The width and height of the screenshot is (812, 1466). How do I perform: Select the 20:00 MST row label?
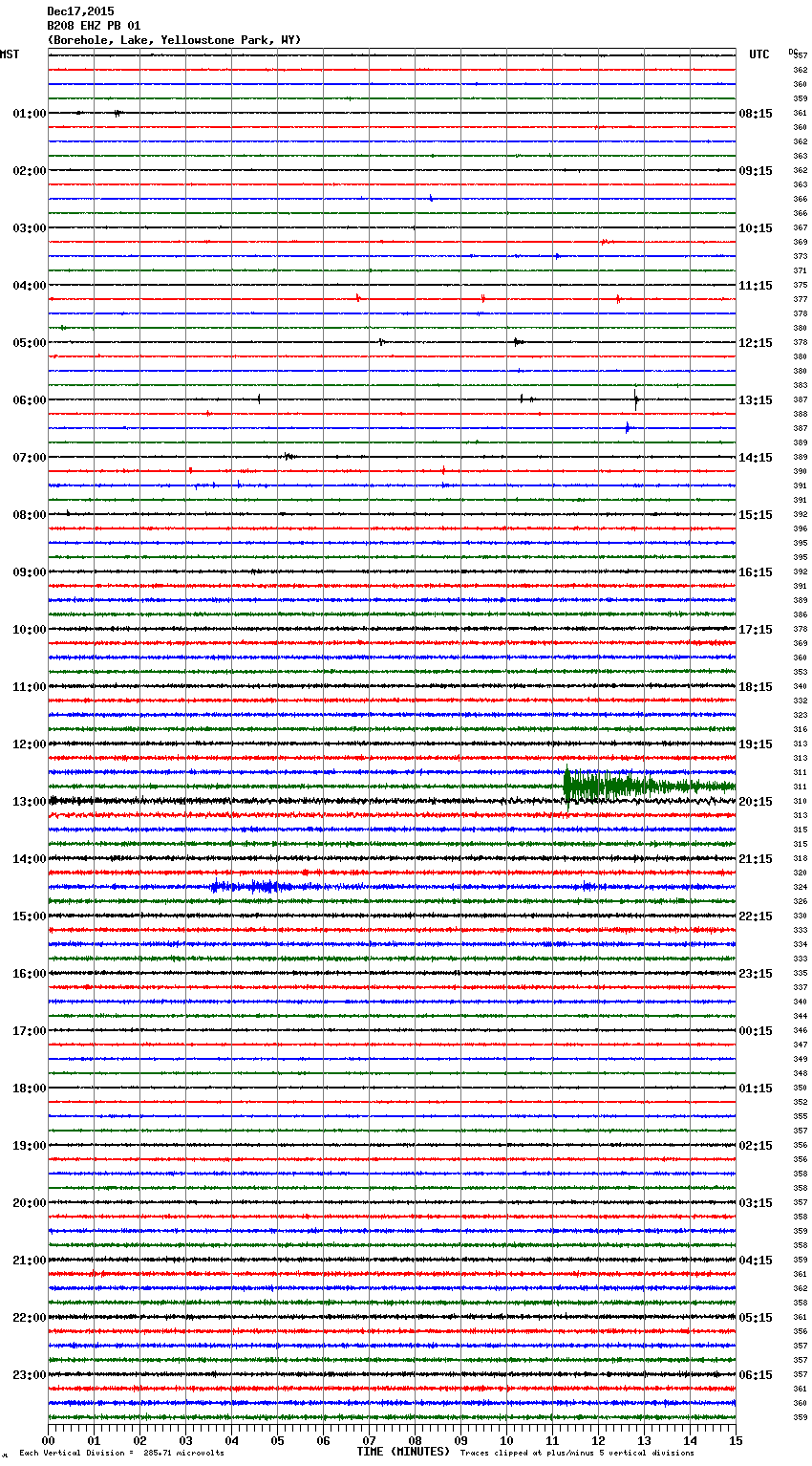30,1203
